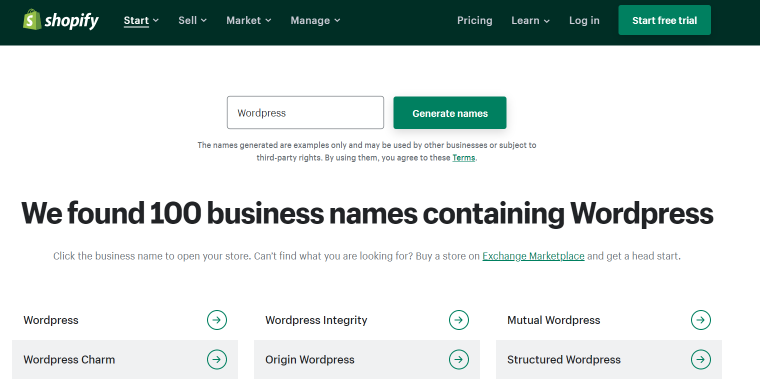Click the Start free trial button

coord(665,20)
